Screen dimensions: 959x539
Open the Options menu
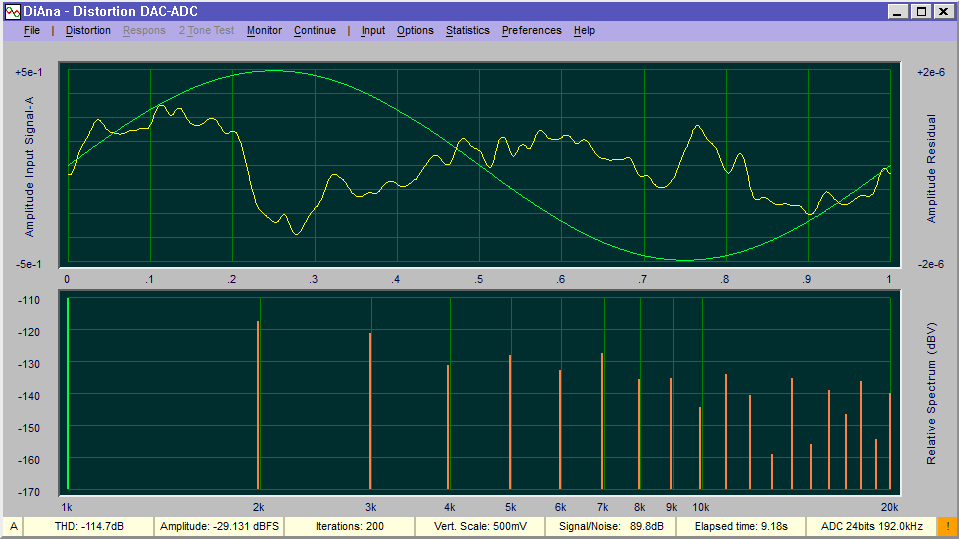415,30
